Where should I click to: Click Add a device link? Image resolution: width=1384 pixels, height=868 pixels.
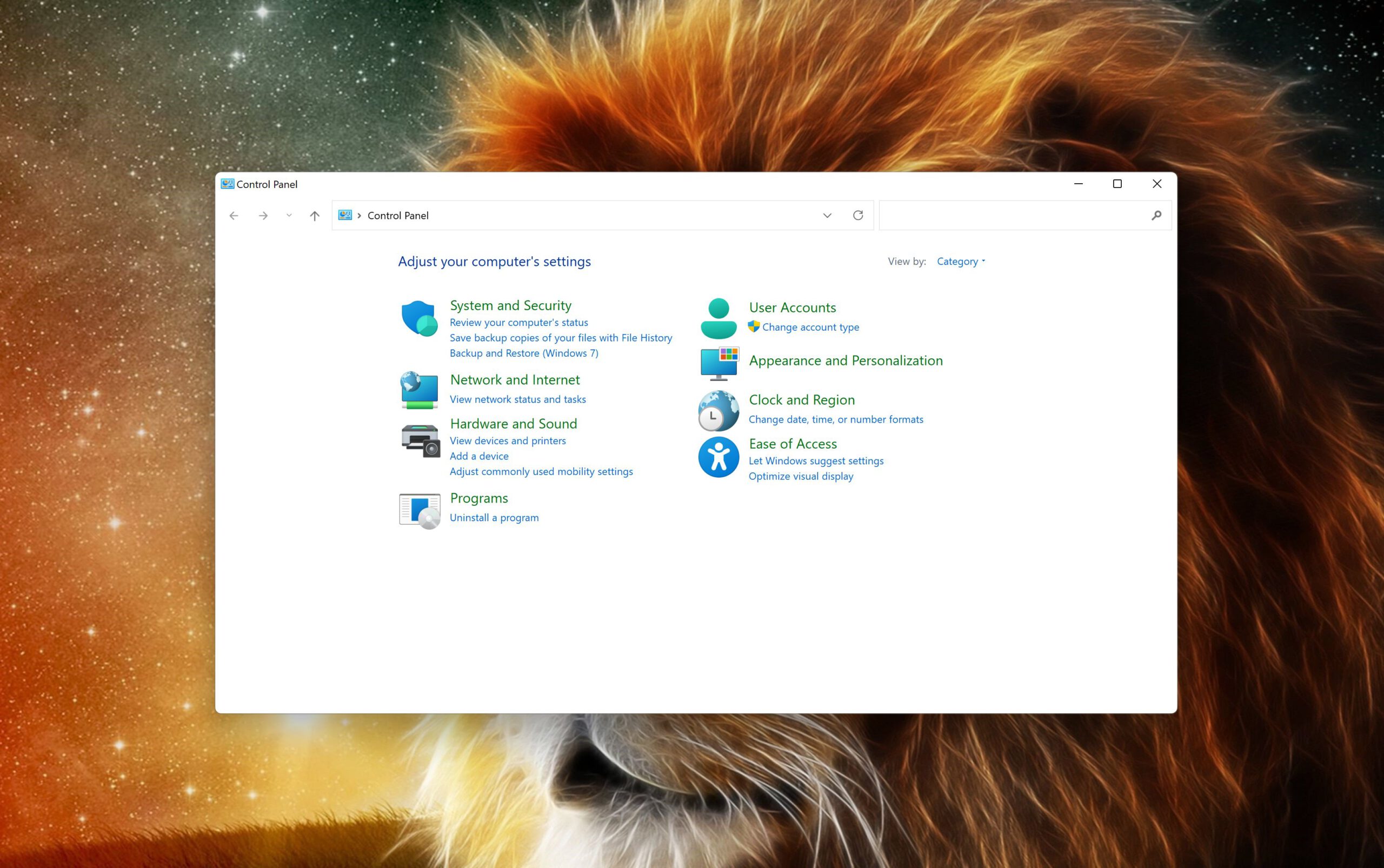tap(479, 456)
